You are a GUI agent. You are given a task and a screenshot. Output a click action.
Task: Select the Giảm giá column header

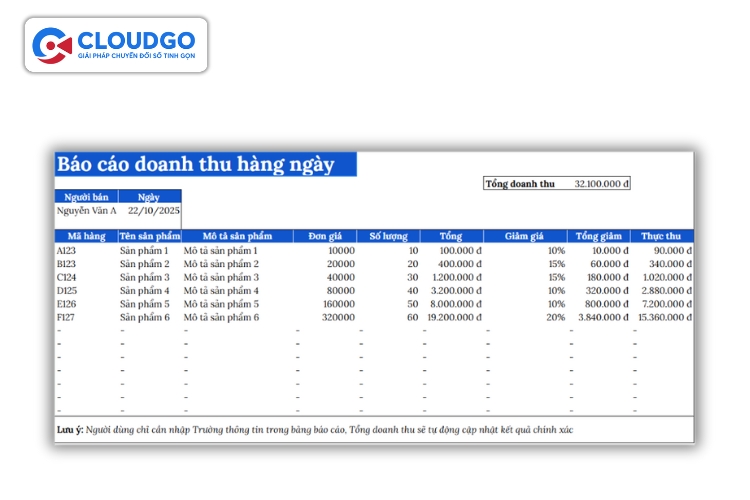pos(523,237)
